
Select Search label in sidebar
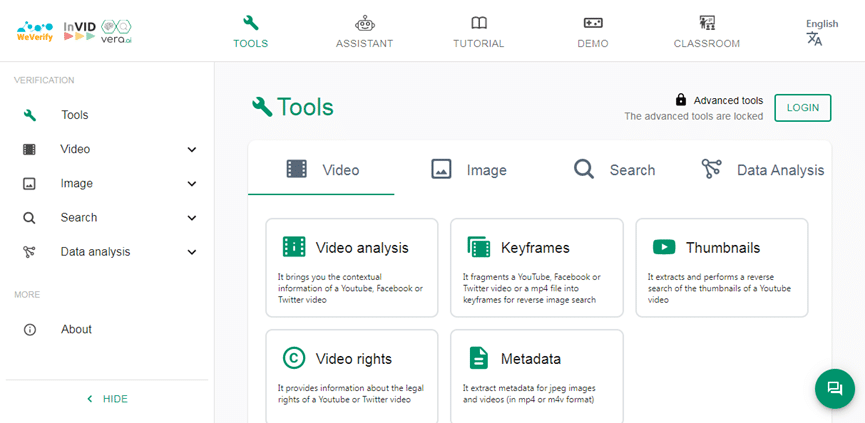click(79, 218)
